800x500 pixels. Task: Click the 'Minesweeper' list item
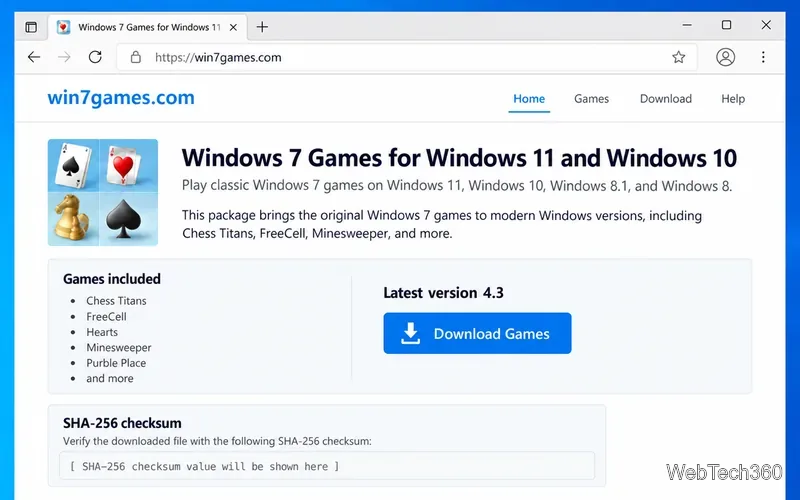119,347
